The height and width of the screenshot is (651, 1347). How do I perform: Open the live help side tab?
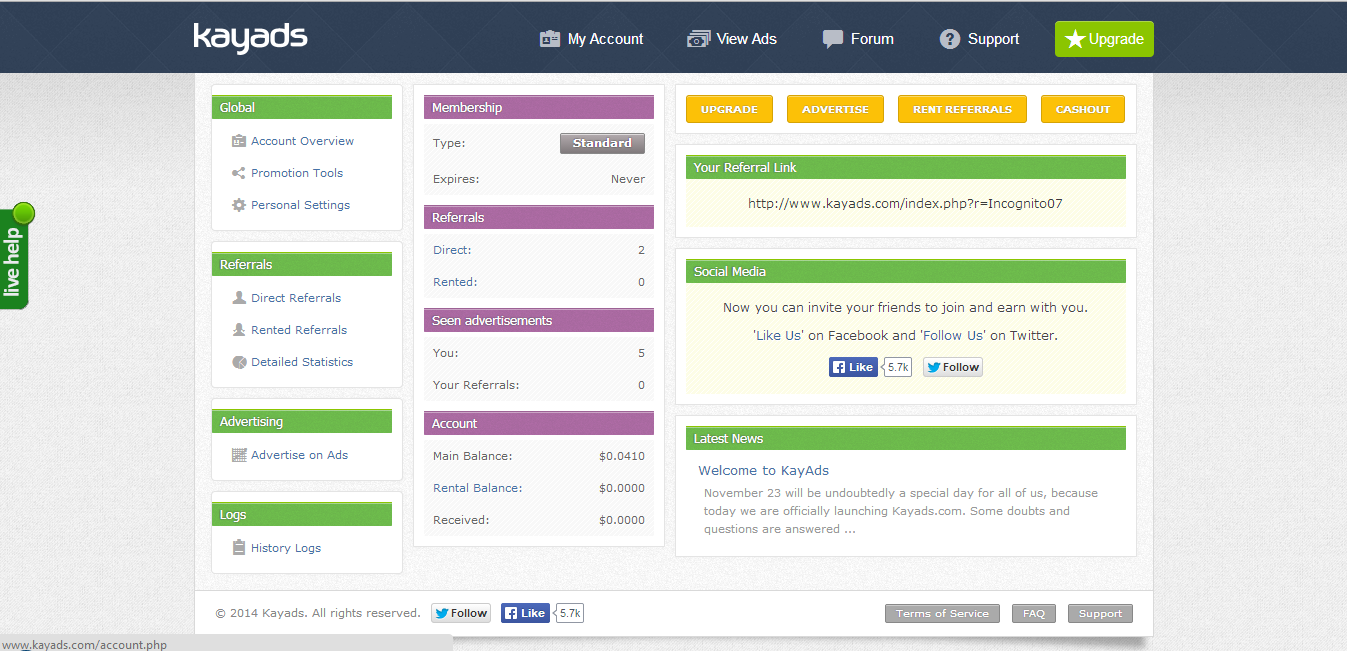(x=17, y=255)
